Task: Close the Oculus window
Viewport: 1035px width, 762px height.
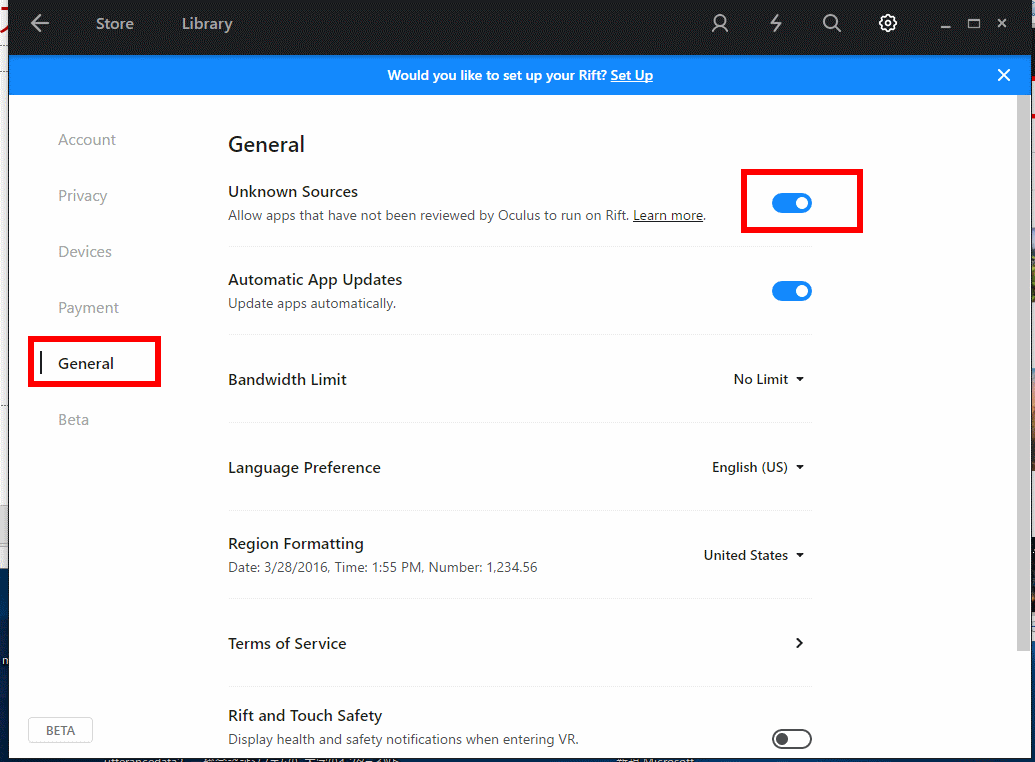Action: click(1002, 23)
